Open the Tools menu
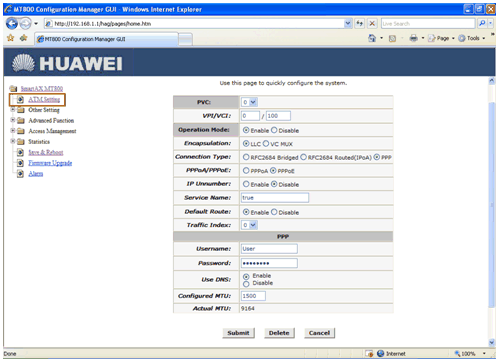The width and height of the screenshot is (501, 362). pyautogui.click(x=472, y=38)
